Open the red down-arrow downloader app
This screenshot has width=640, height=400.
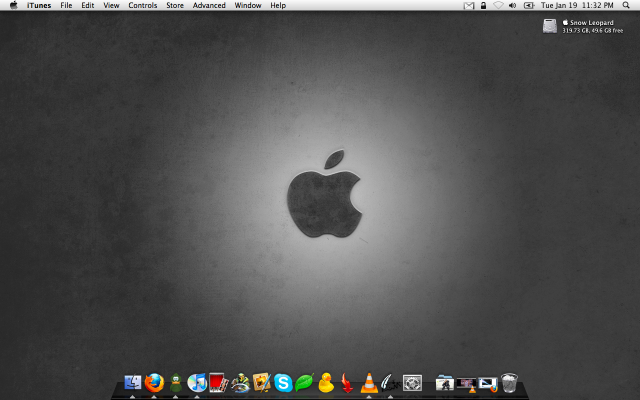pos(347,383)
